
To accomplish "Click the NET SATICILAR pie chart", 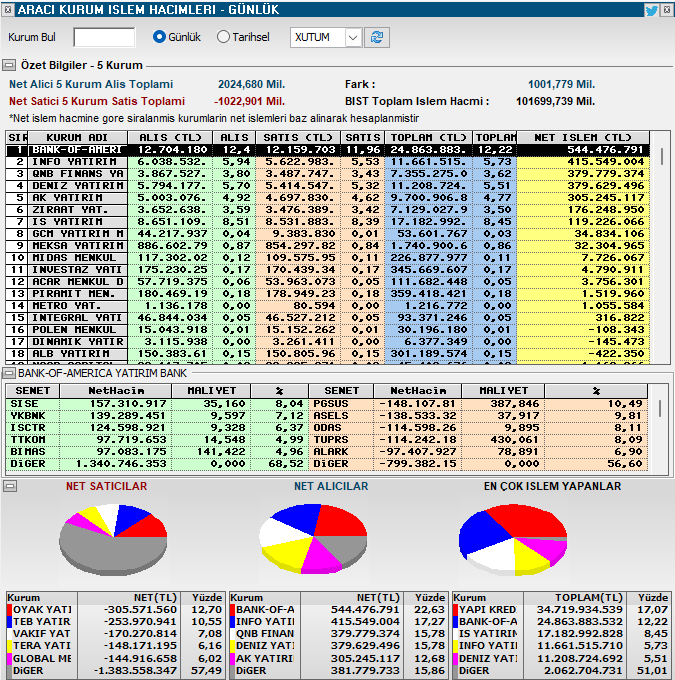I will pyautogui.click(x=113, y=539).
